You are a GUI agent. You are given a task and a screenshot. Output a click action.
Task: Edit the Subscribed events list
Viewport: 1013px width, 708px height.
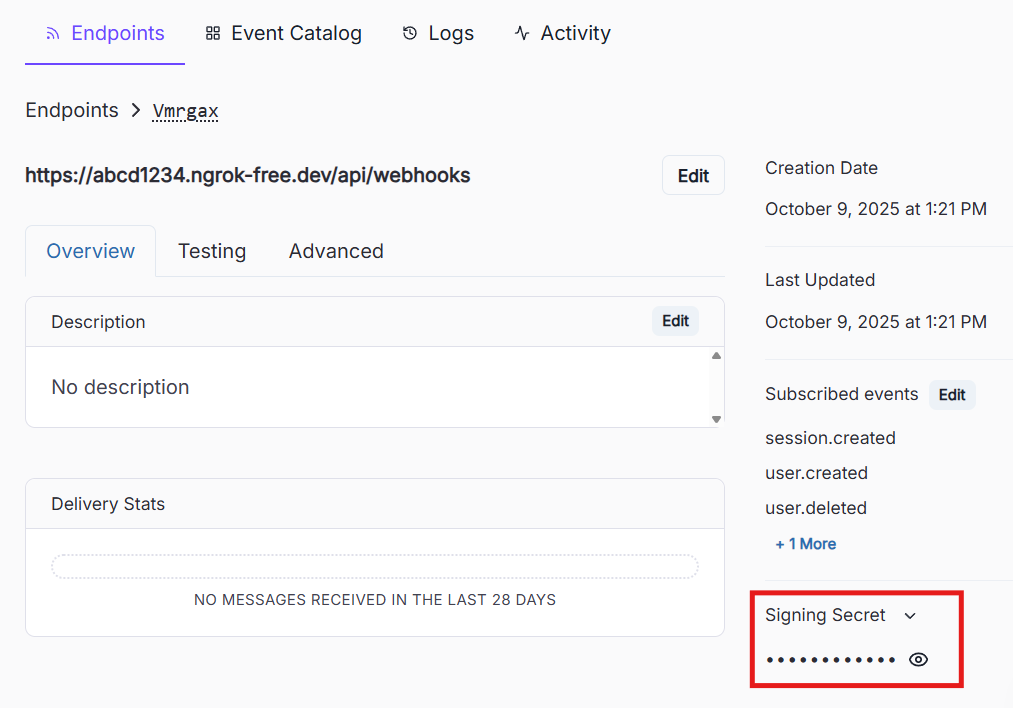click(x=952, y=395)
